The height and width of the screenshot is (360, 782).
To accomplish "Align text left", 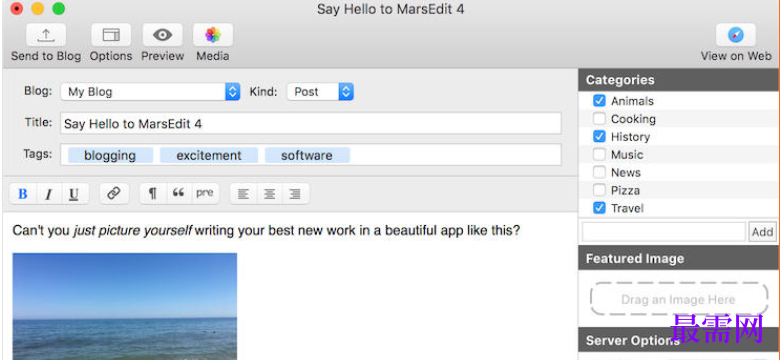I will pyautogui.click(x=243, y=194).
